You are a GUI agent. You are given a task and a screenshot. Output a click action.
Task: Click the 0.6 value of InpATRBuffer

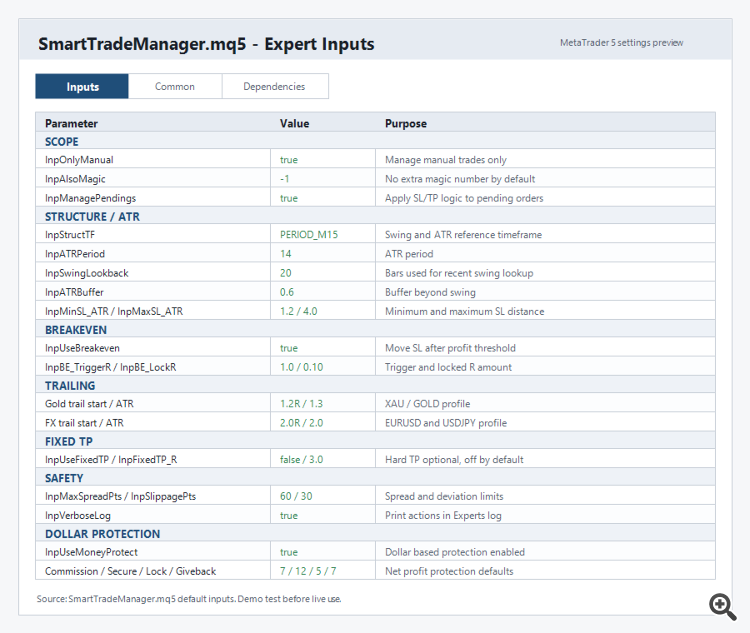[x=287, y=292]
